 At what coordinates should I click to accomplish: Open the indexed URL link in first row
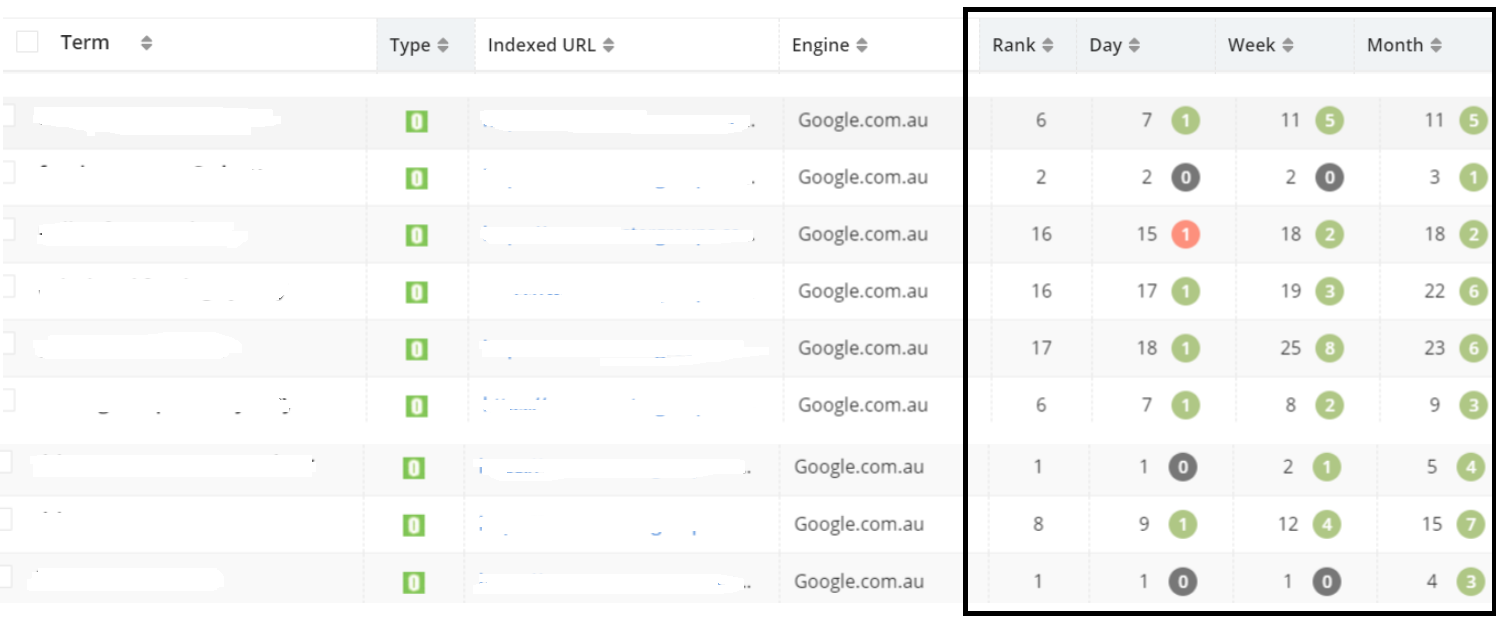click(616, 122)
